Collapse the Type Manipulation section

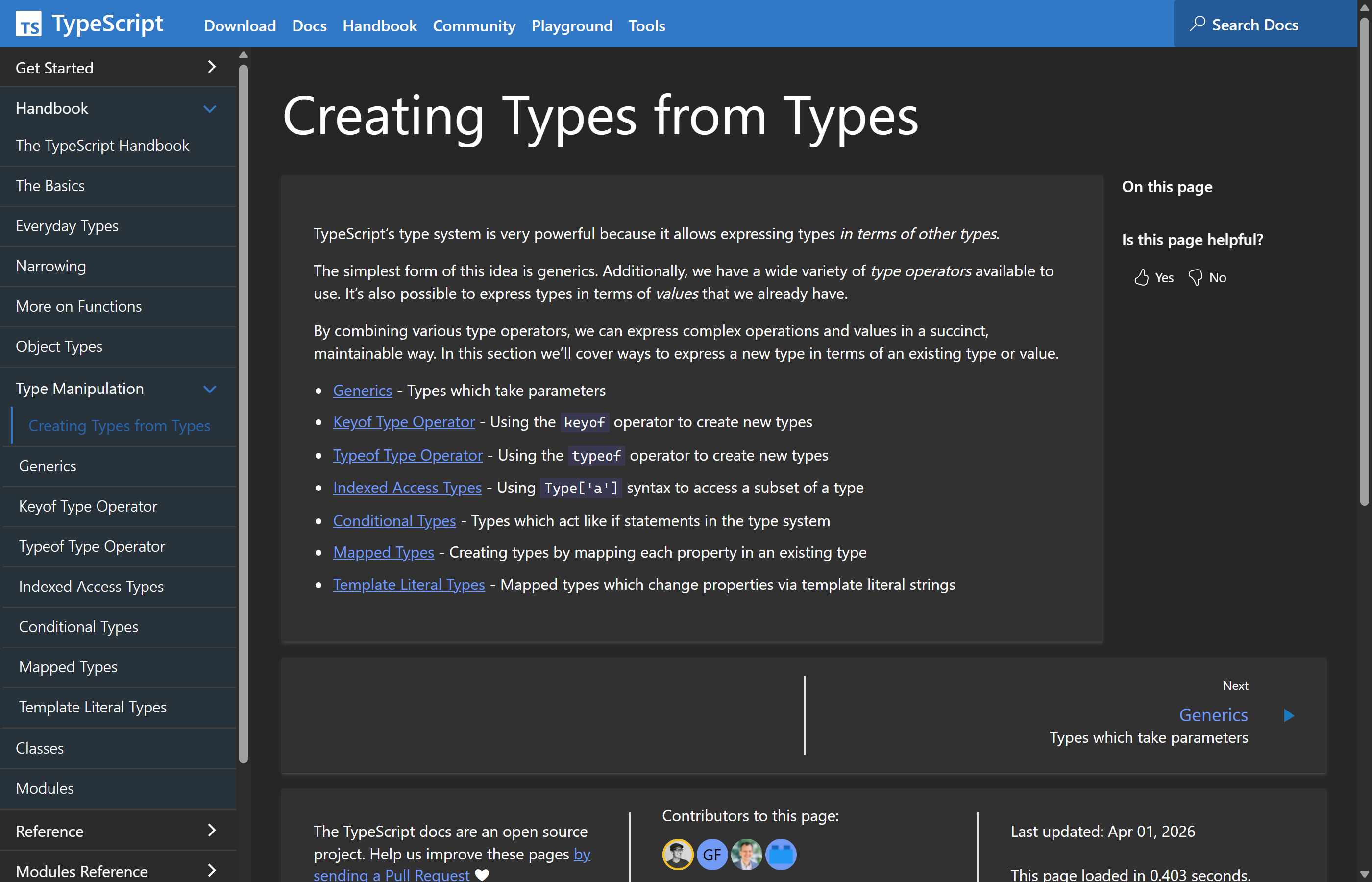210,389
